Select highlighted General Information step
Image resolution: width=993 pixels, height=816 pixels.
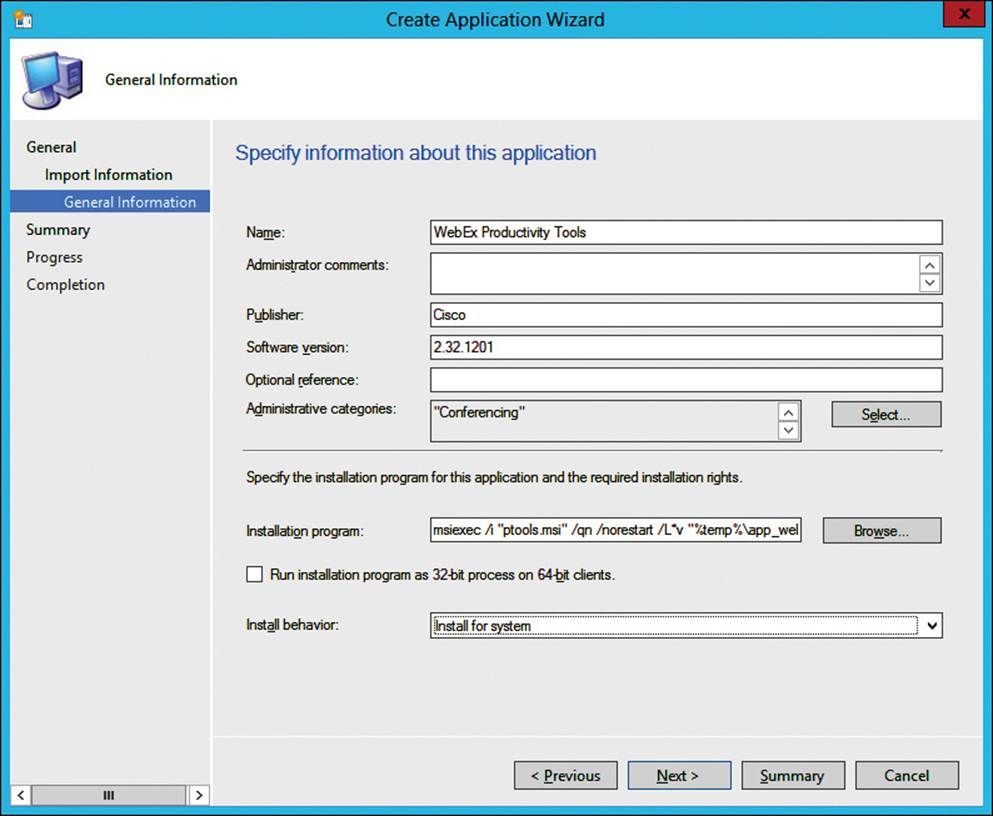(110, 202)
